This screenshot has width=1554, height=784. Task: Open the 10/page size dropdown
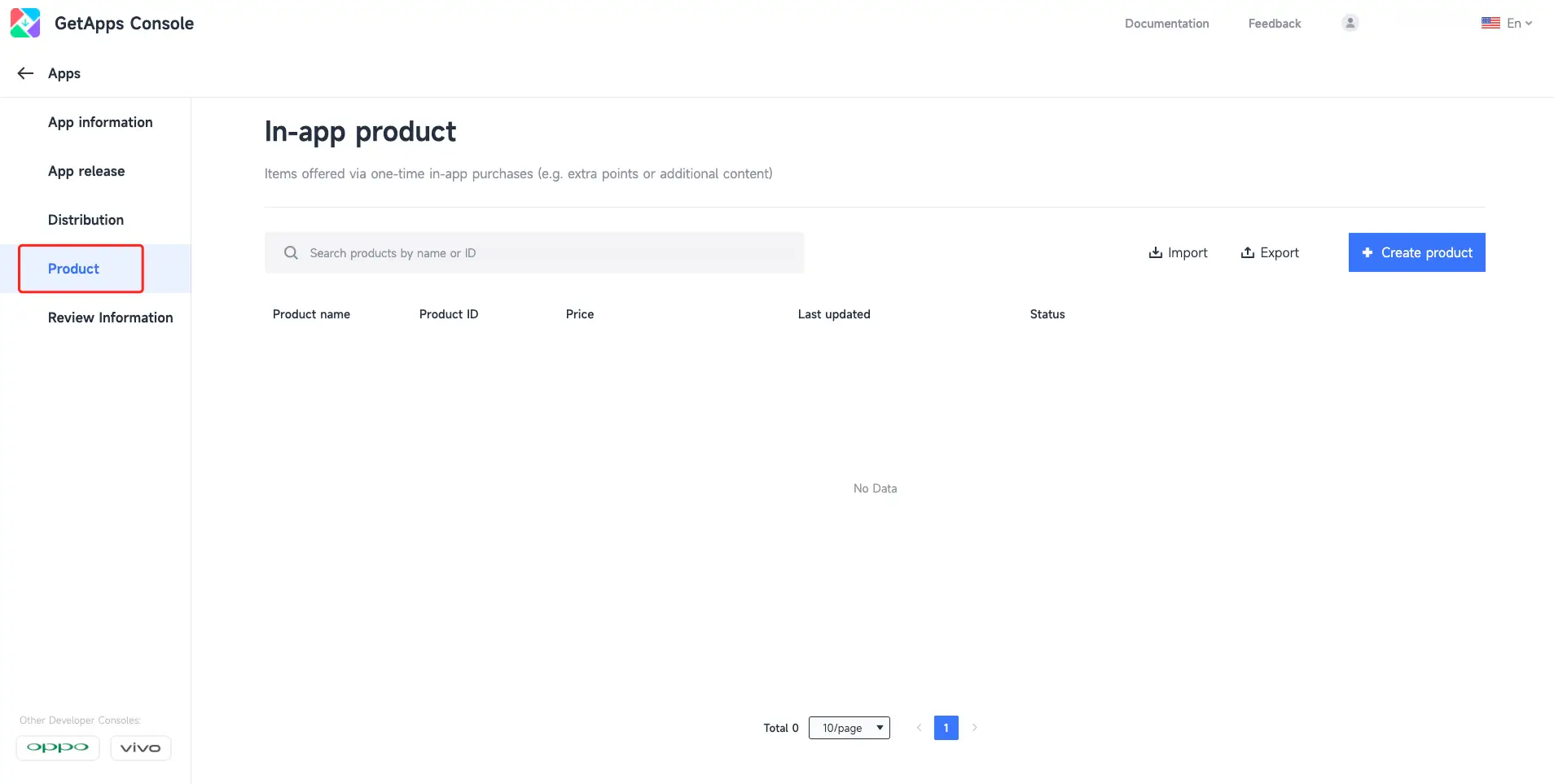pos(849,728)
